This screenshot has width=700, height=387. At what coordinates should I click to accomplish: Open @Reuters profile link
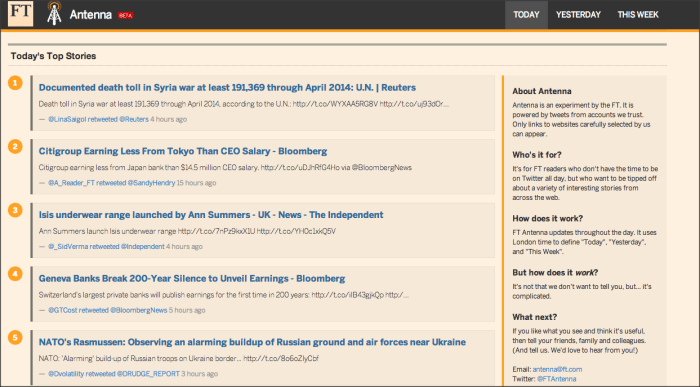click(134, 119)
